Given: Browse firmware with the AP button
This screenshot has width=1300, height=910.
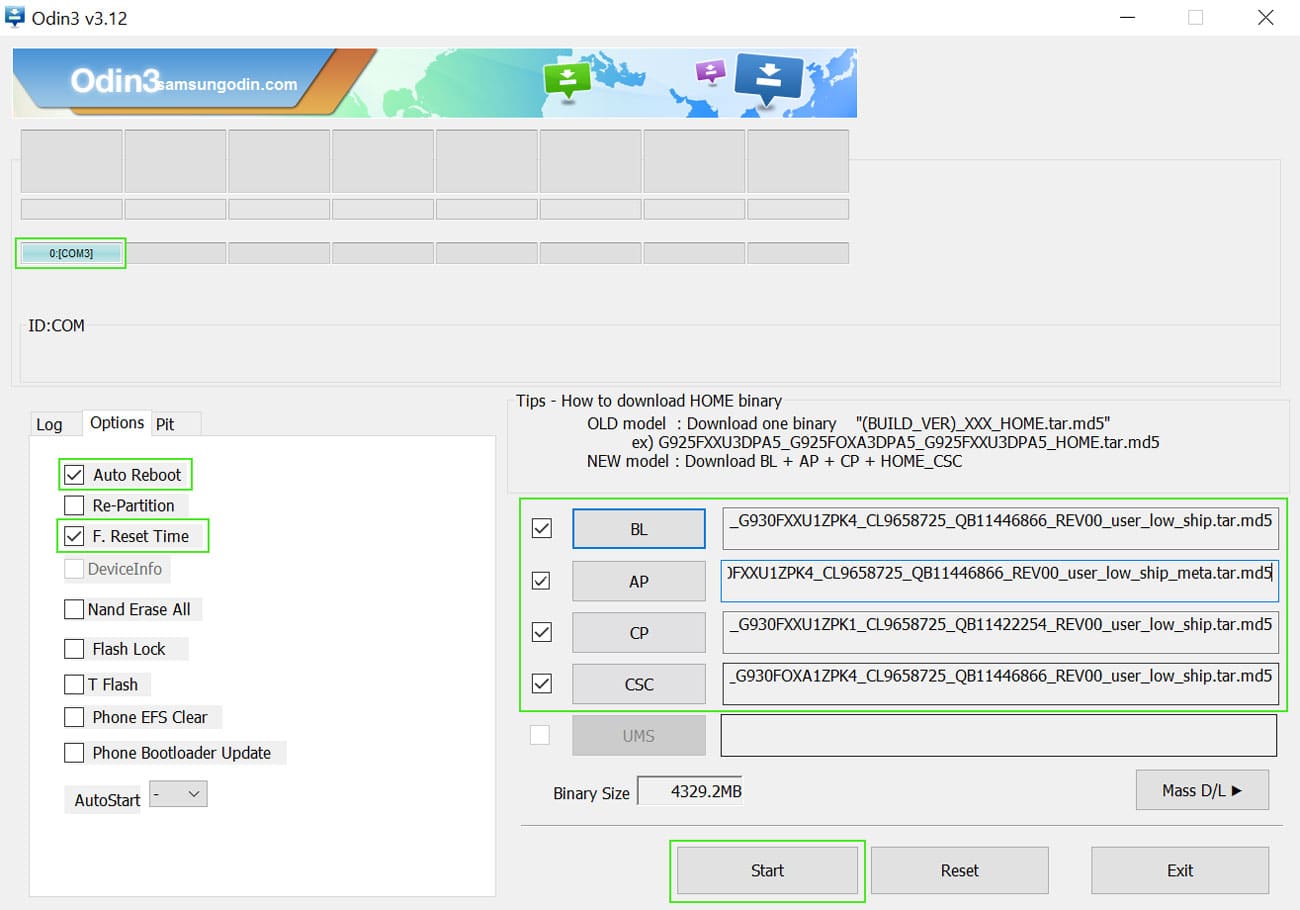Looking at the screenshot, I should (638, 581).
